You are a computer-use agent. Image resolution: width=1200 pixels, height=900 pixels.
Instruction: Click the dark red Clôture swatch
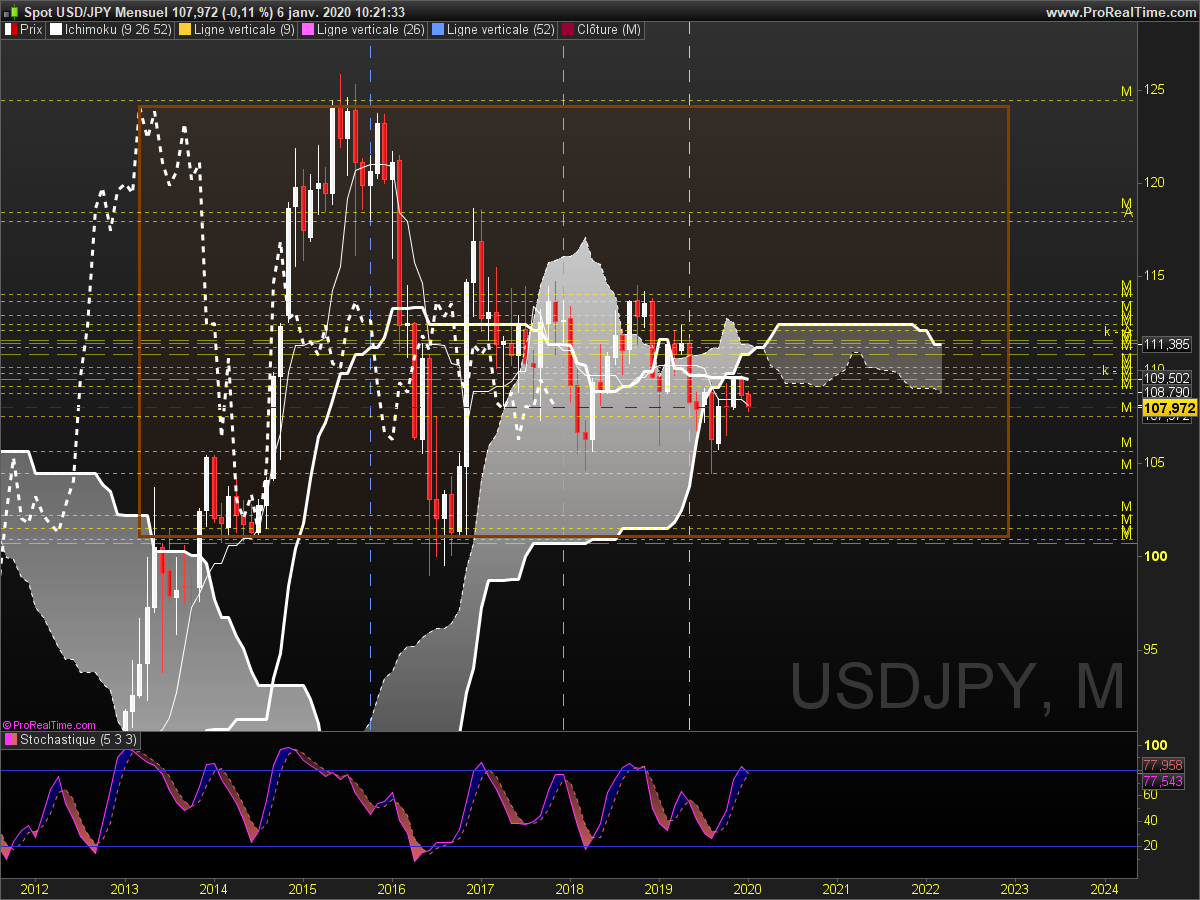[568, 30]
